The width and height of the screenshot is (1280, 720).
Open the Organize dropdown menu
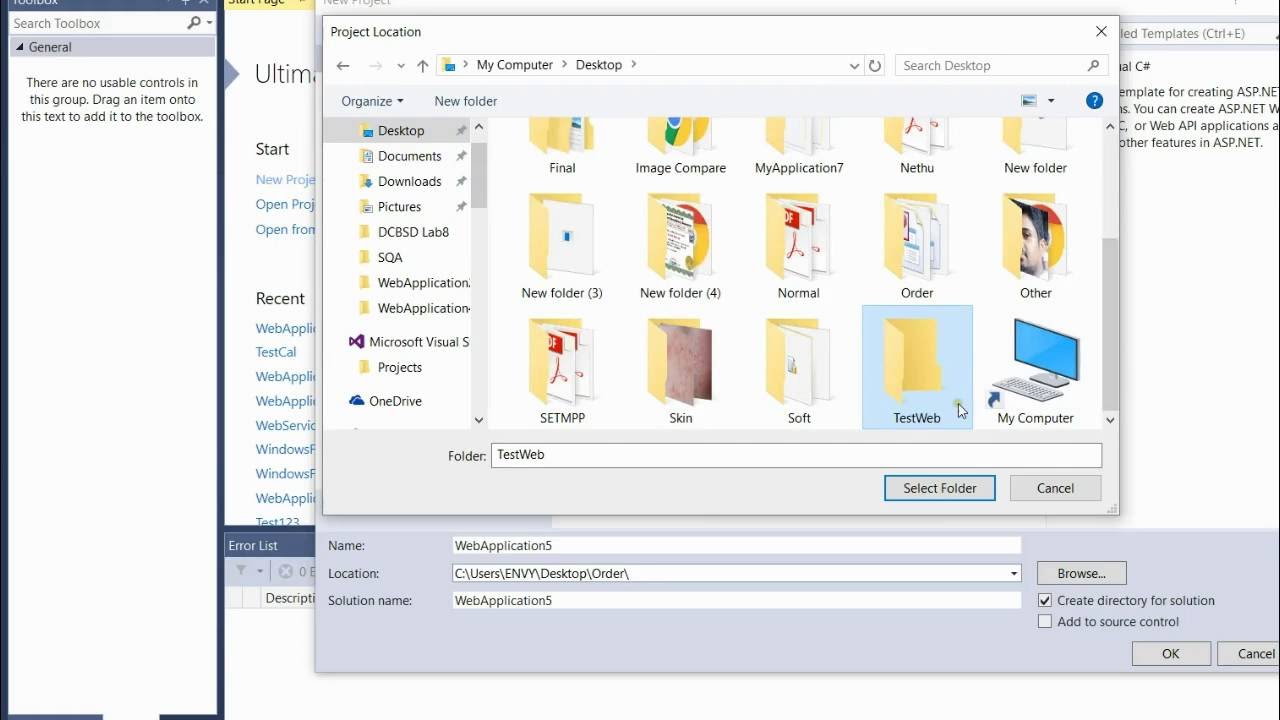click(372, 101)
